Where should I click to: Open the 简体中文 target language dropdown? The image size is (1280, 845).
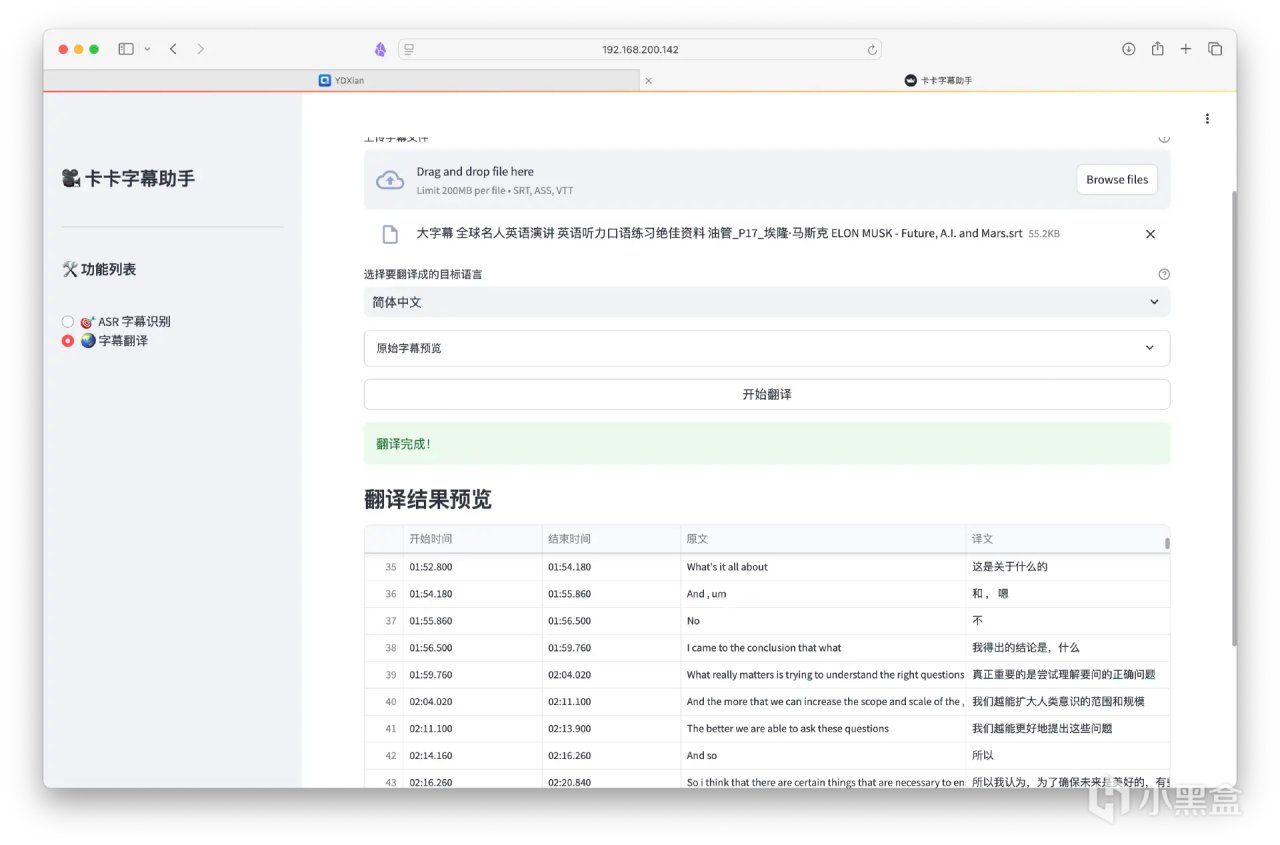767,302
